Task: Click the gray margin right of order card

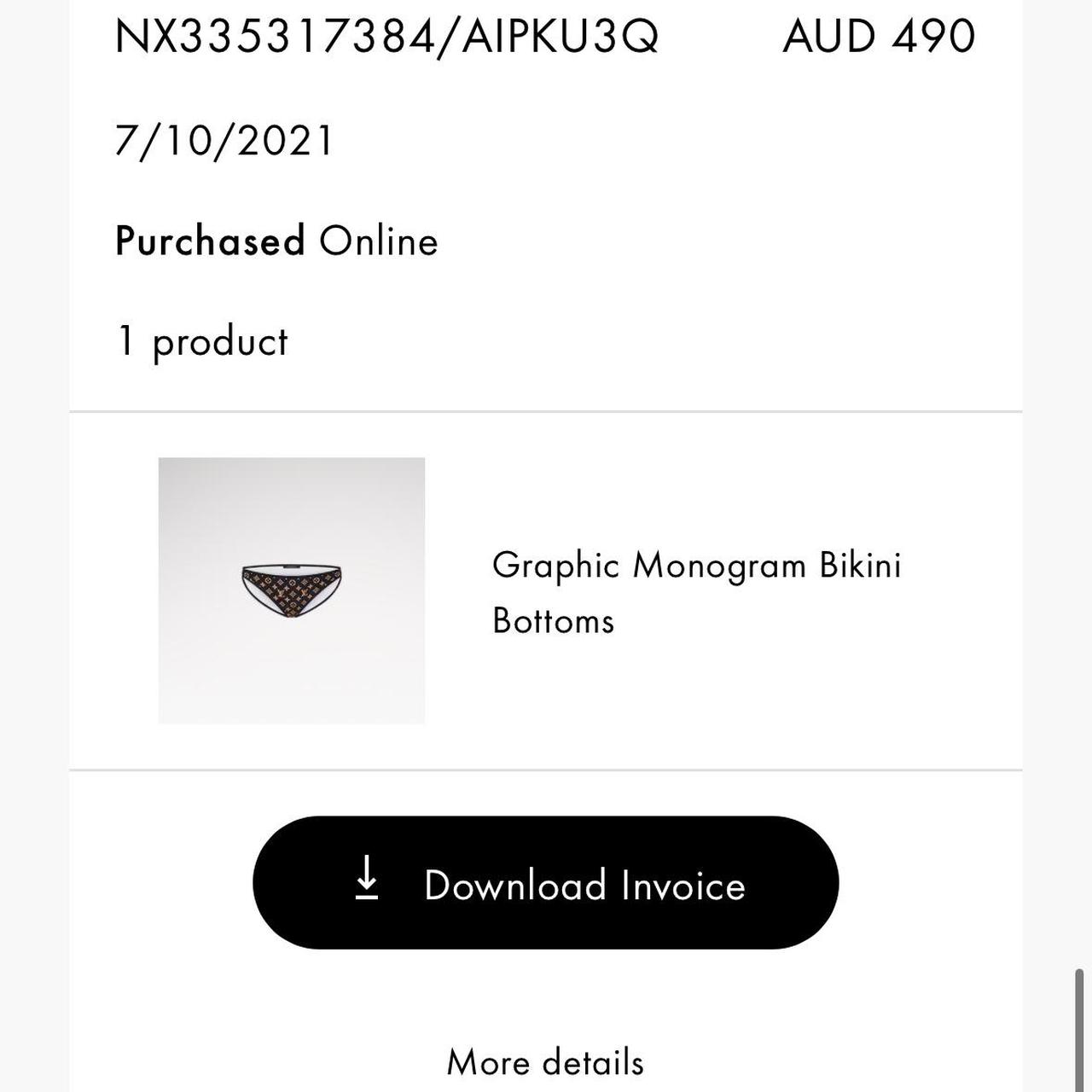Action: click(1045, 546)
